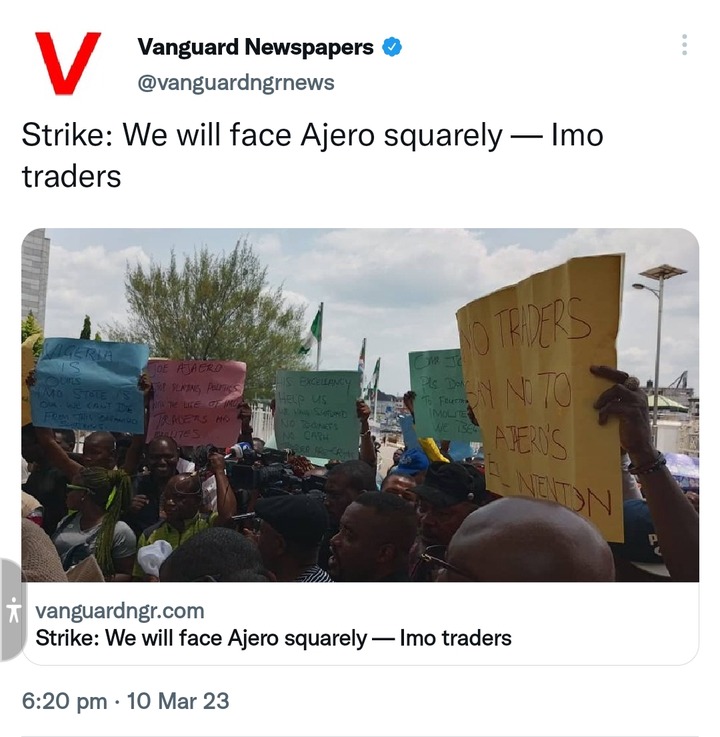This screenshot has height=737, width=720.
Task: Click the word traders in tweet text
Action: (71, 177)
